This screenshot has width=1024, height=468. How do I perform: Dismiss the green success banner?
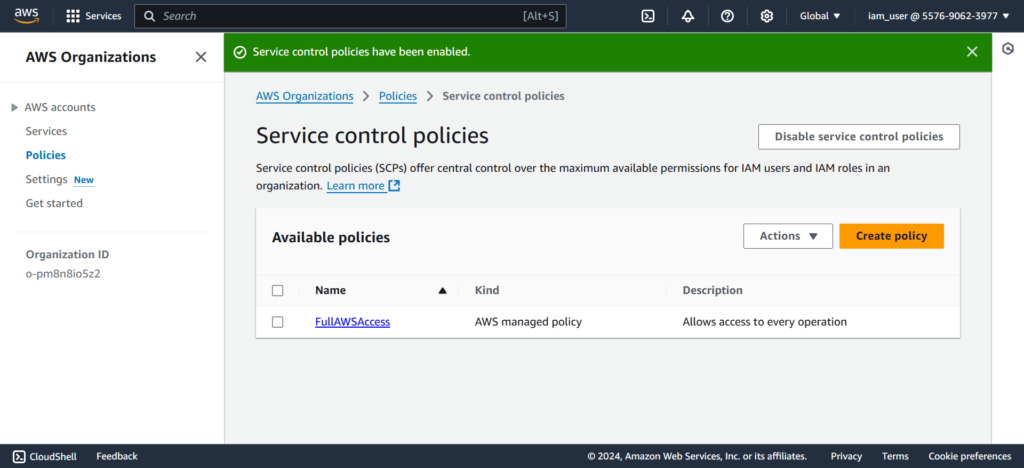pos(972,52)
